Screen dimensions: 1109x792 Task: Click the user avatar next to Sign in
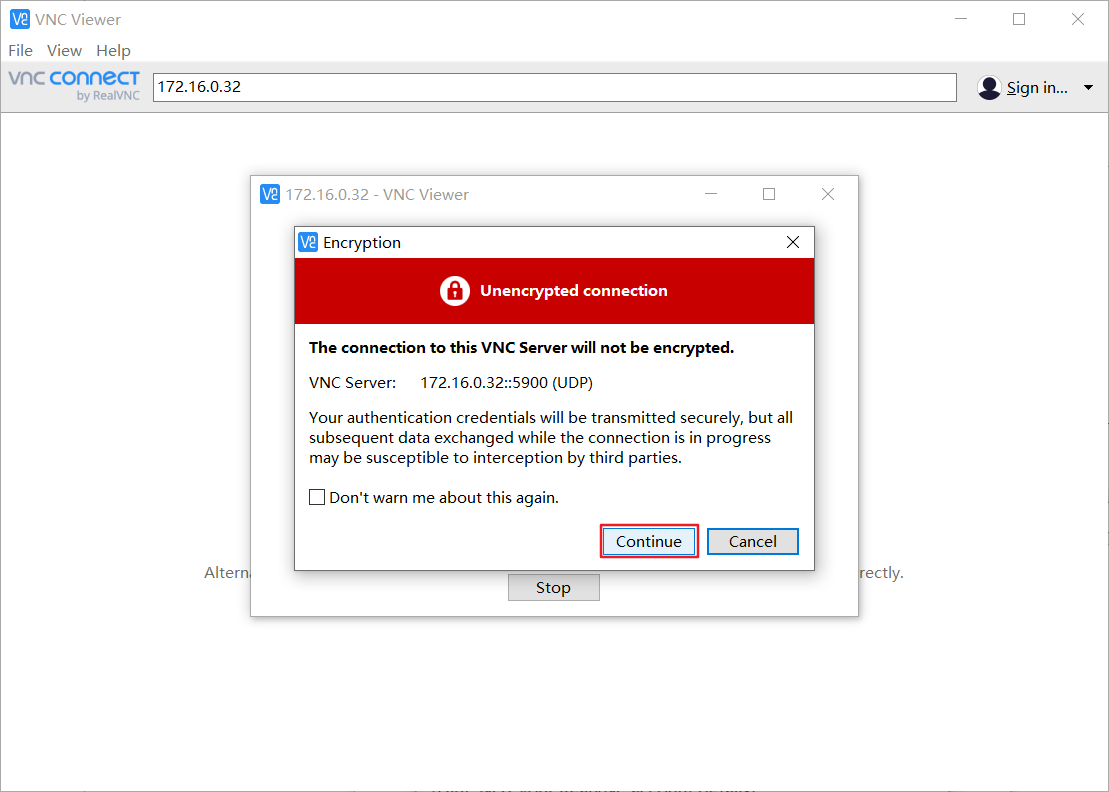tap(989, 87)
